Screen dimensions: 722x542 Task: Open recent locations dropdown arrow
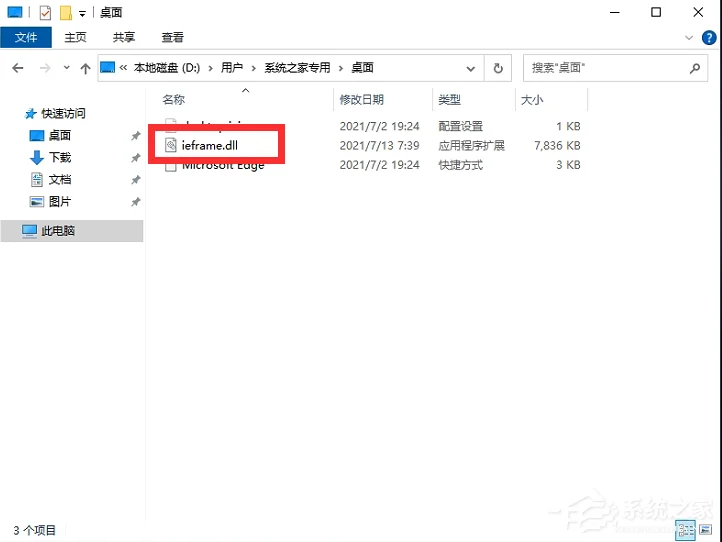(67, 68)
